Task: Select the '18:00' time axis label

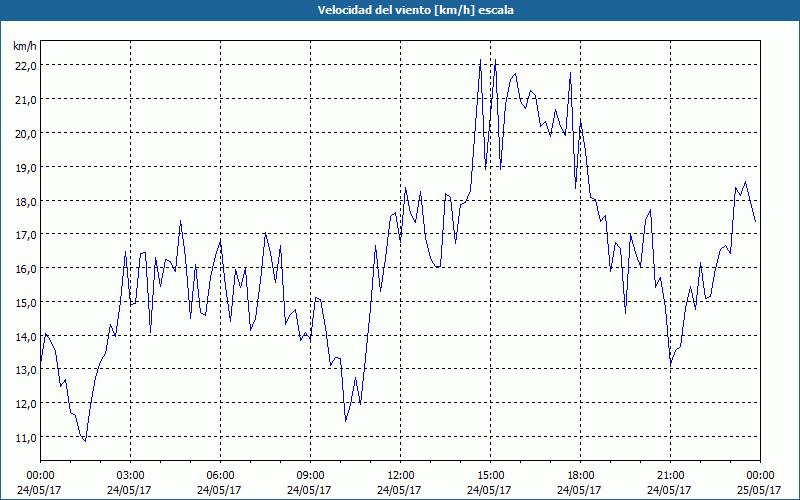Action: pos(581,476)
